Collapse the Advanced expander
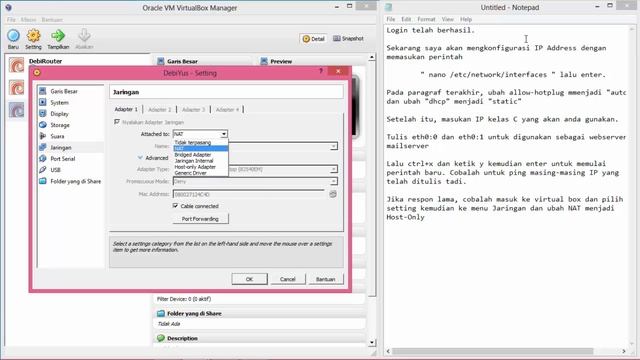 tap(140, 158)
